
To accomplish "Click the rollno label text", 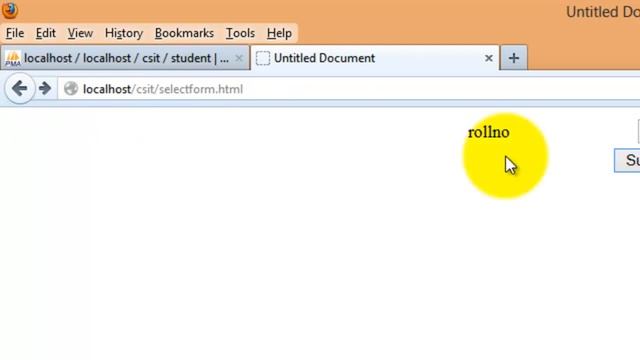I will click(489, 132).
